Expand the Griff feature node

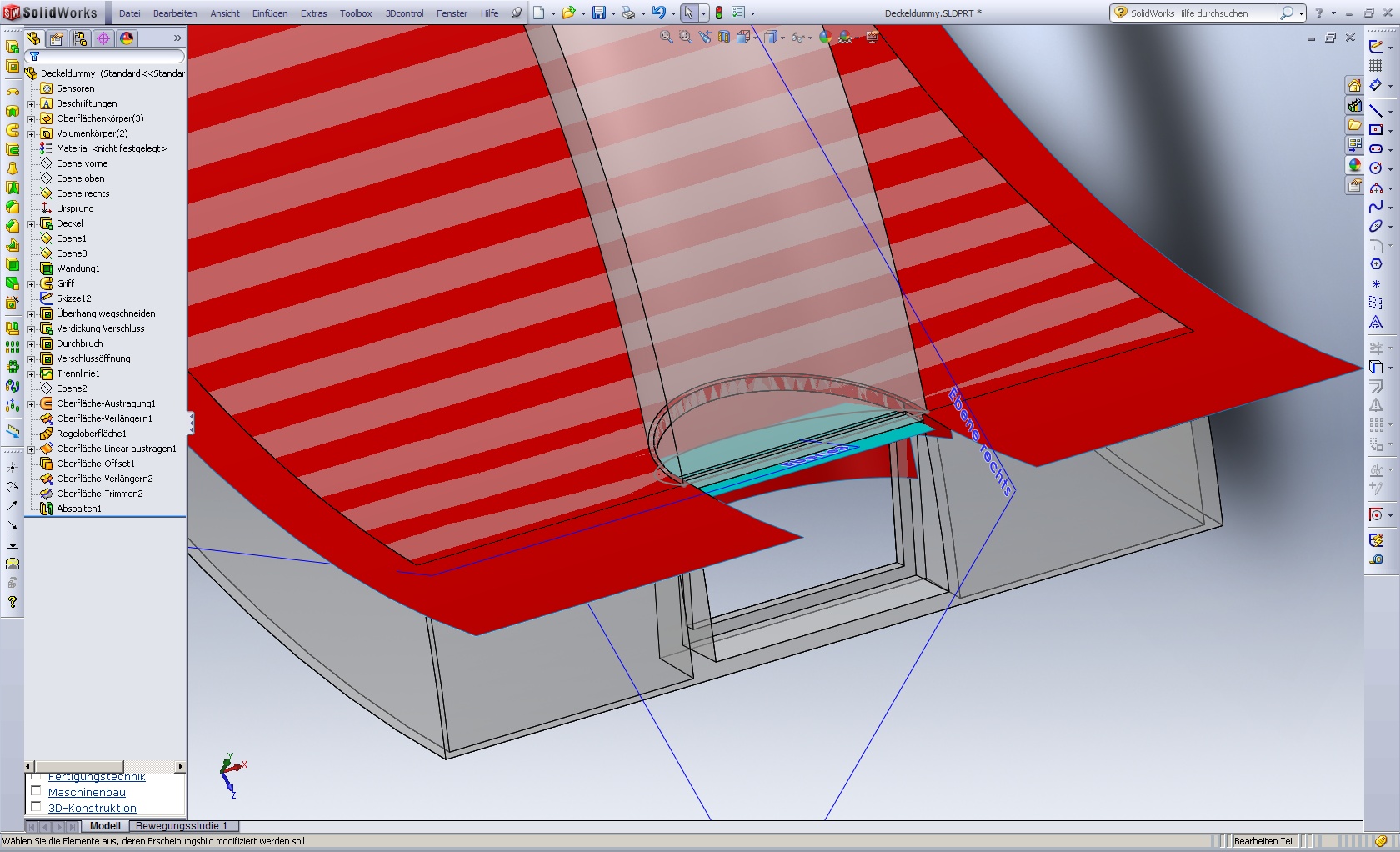tap(32, 283)
